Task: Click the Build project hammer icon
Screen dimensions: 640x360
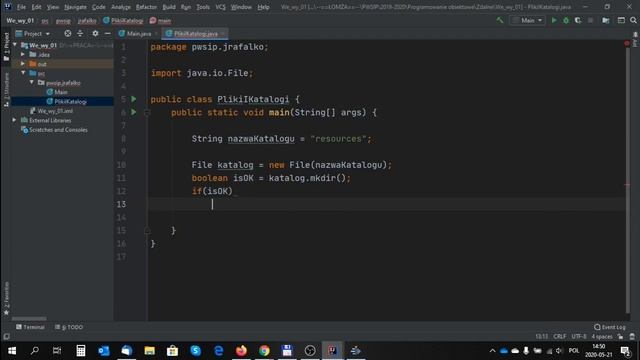Action: pos(500,20)
